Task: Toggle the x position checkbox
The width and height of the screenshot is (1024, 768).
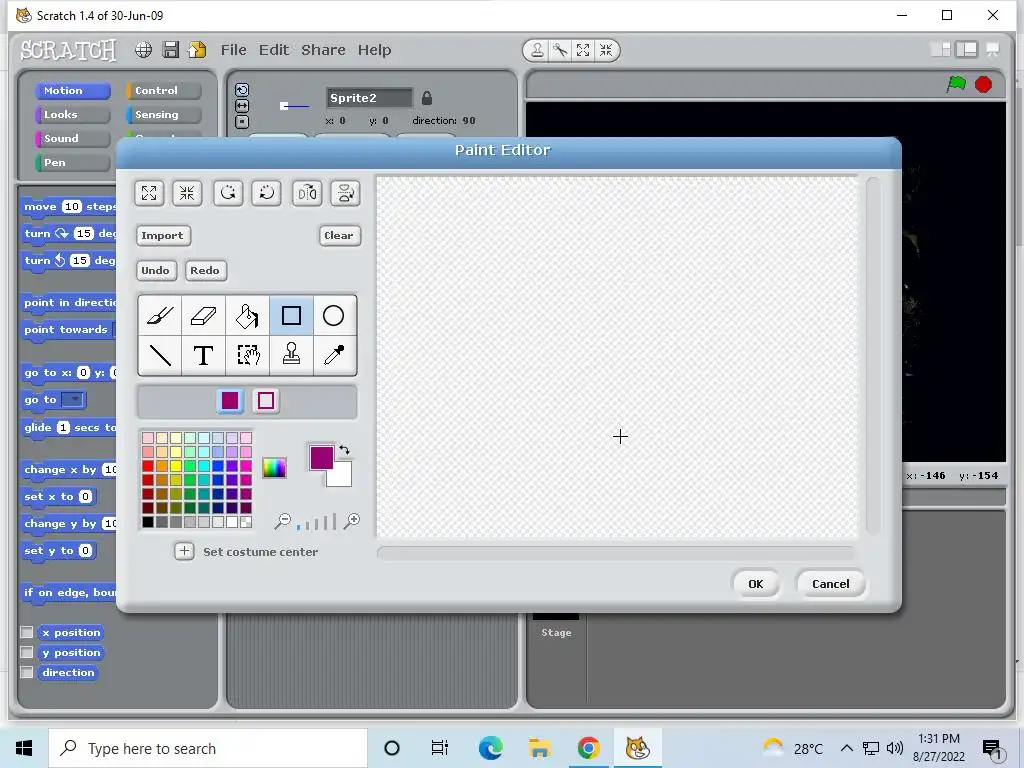Action: tap(27, 632)
